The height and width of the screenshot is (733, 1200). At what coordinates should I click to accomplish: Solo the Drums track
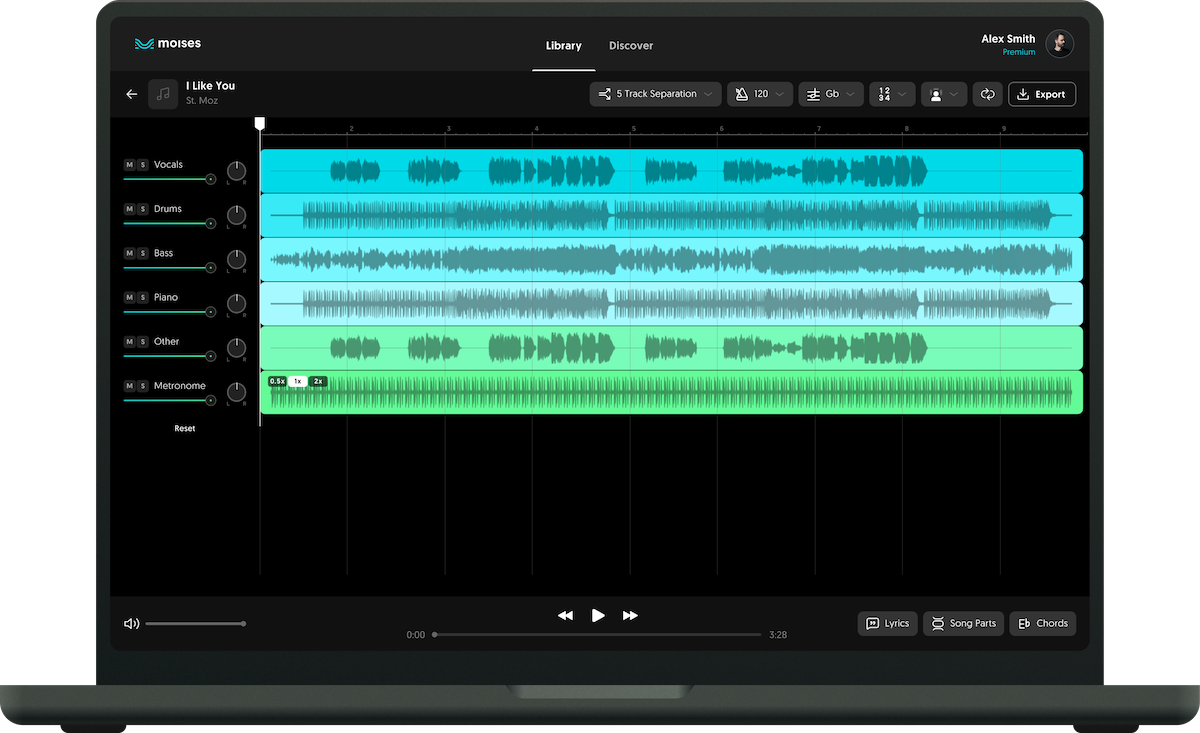[x=141, y=208]
